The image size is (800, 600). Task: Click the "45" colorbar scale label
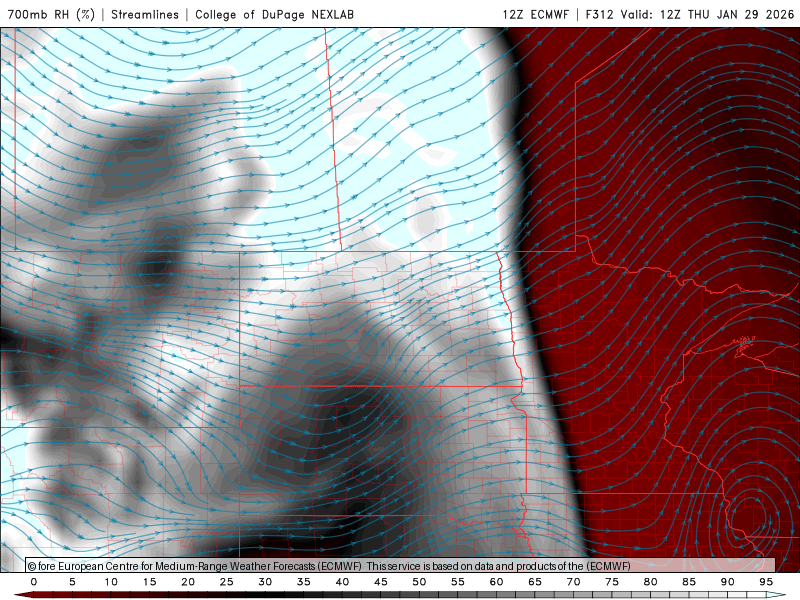[381, 582]
